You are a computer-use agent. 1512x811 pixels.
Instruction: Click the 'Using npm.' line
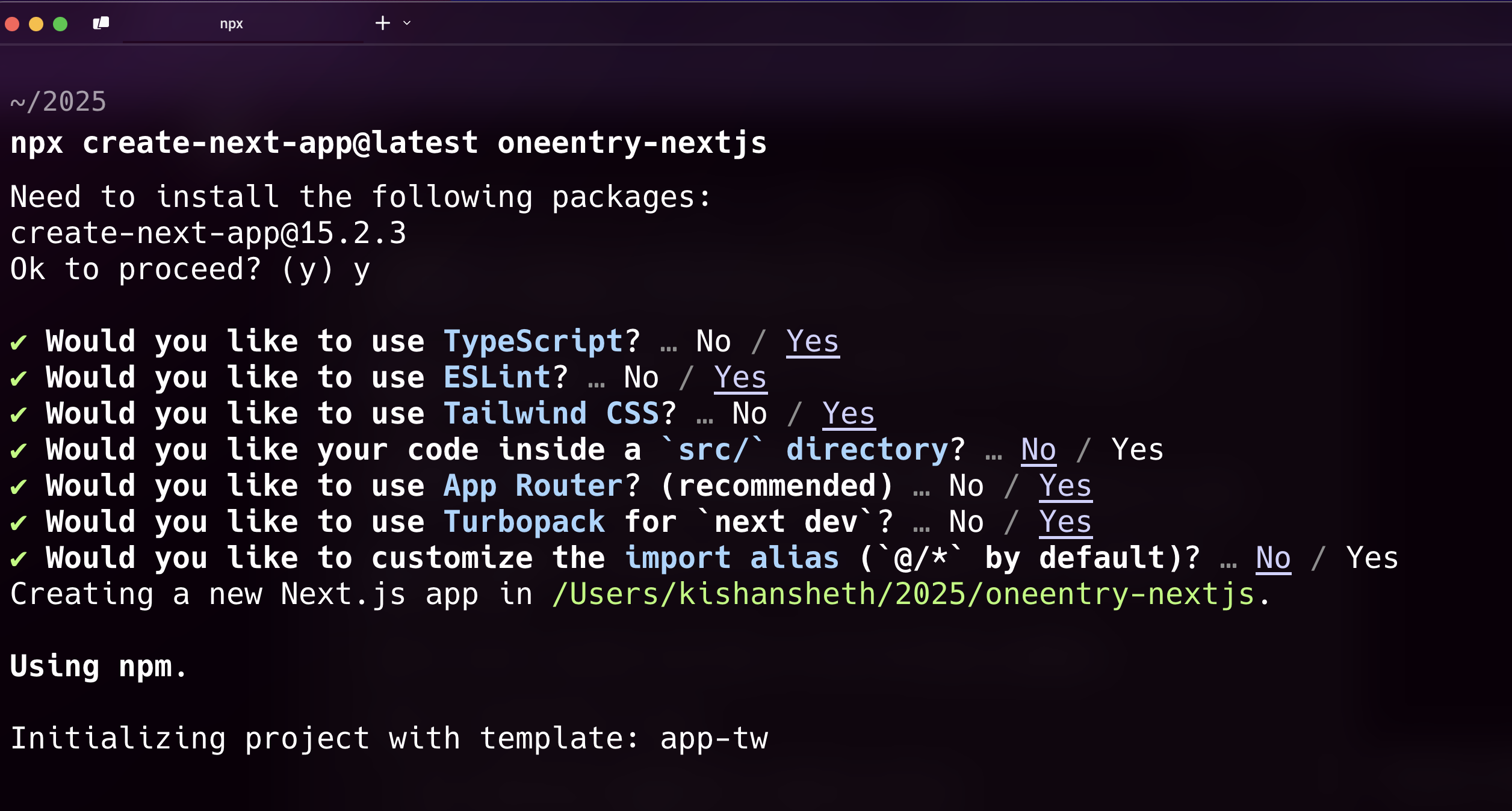click(x=99, y=666)
